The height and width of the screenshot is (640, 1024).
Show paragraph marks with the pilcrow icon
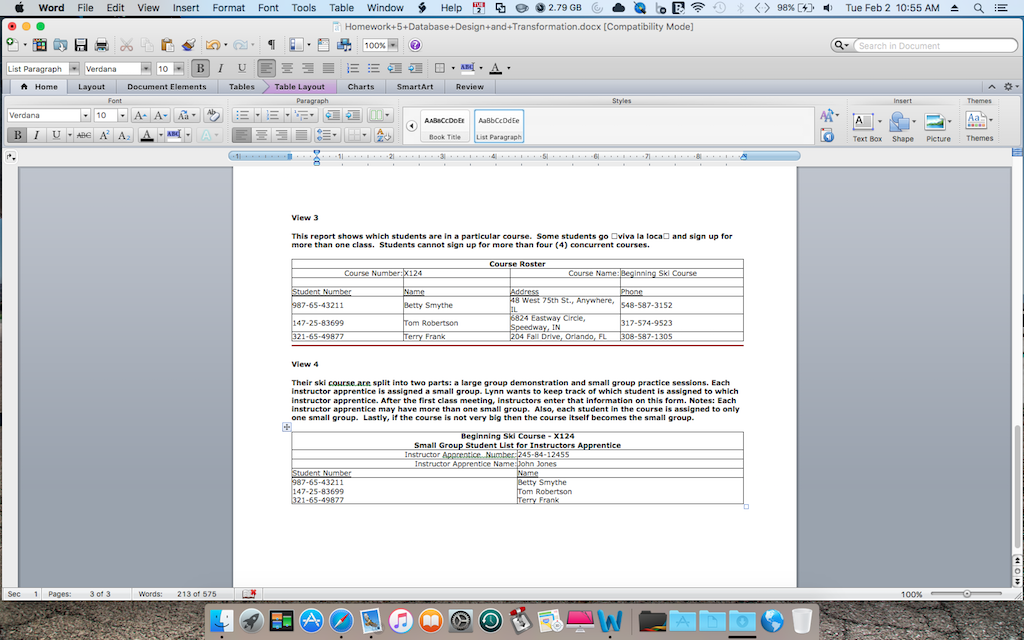tap(271, 45)
